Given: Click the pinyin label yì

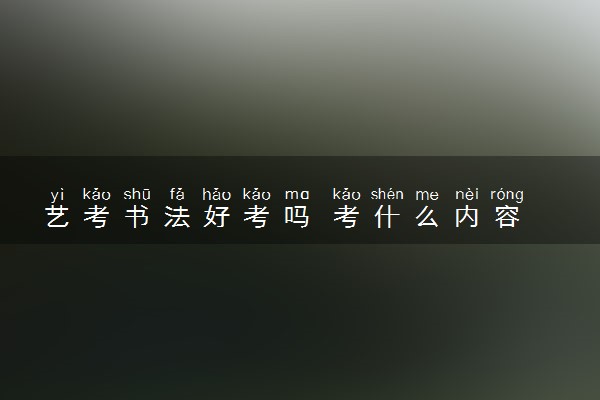Looking at the screenshot, I should 57,195.
